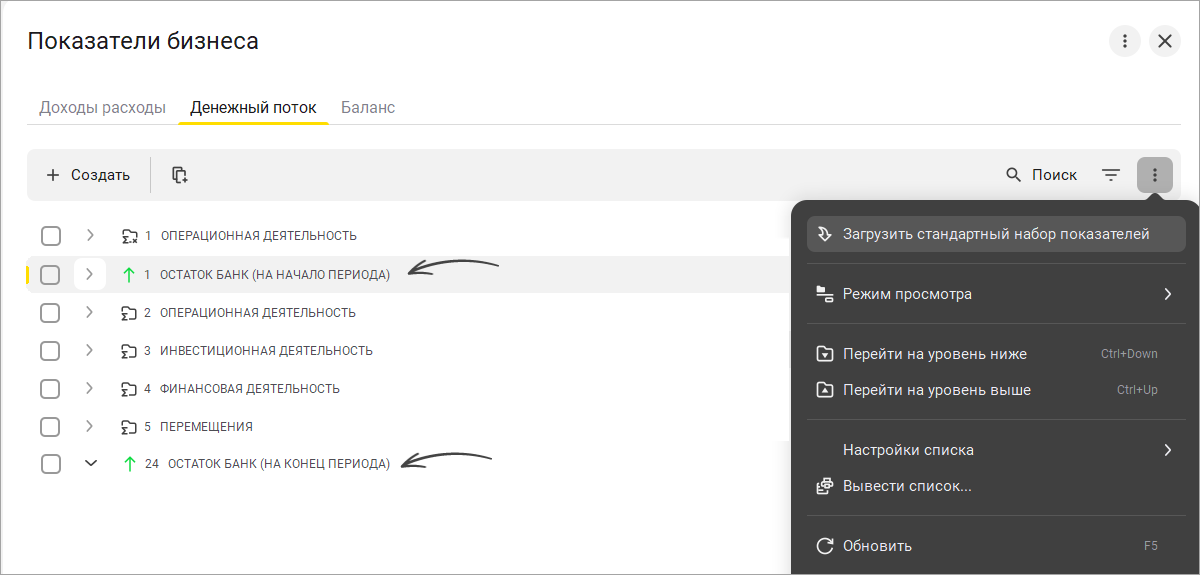Click the green arrow icon of row 24
The image size is (1200, 575).
coord(128,464)
